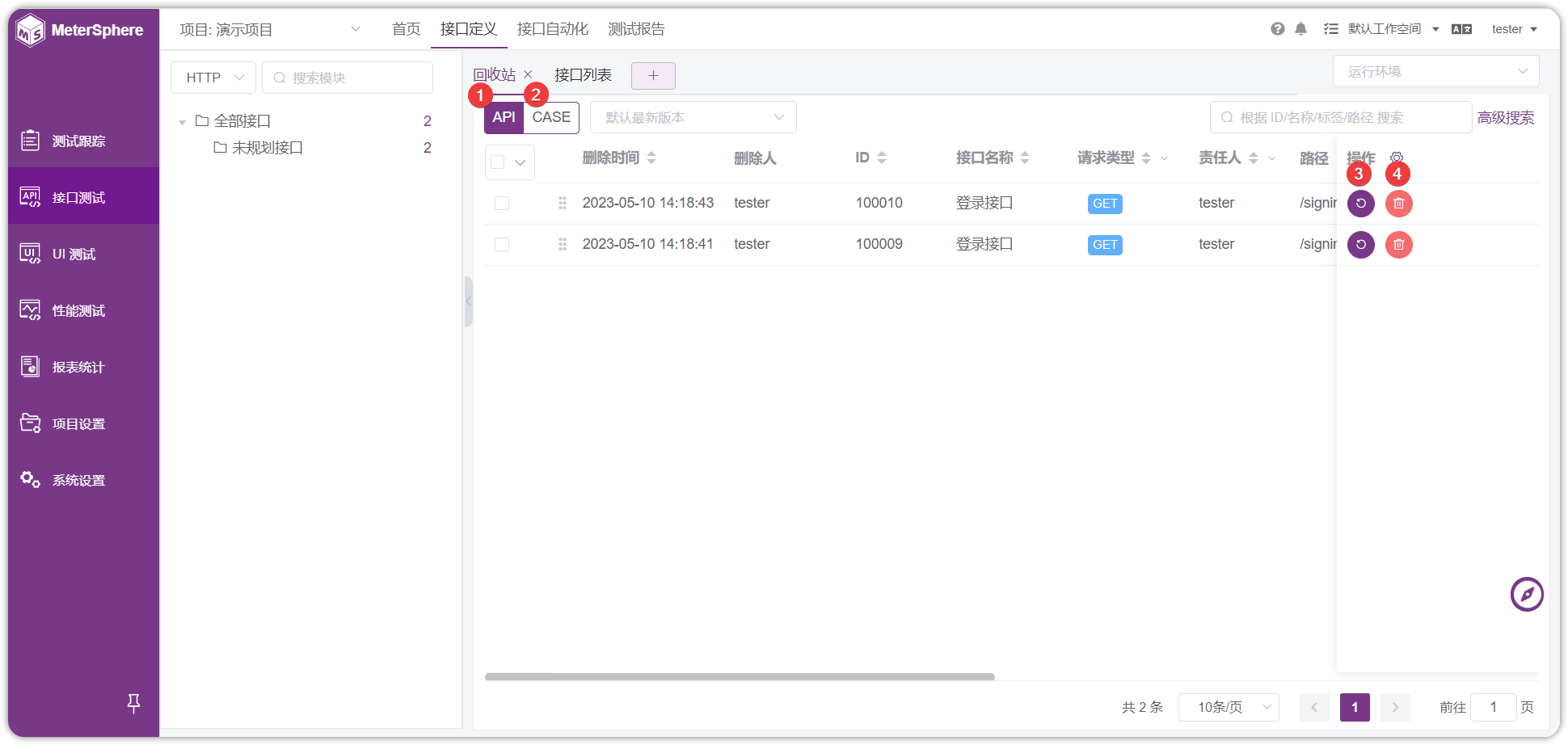Switch to the 回收站 tab
This screenshot has height=745, width=1568.
coord(494,74)
